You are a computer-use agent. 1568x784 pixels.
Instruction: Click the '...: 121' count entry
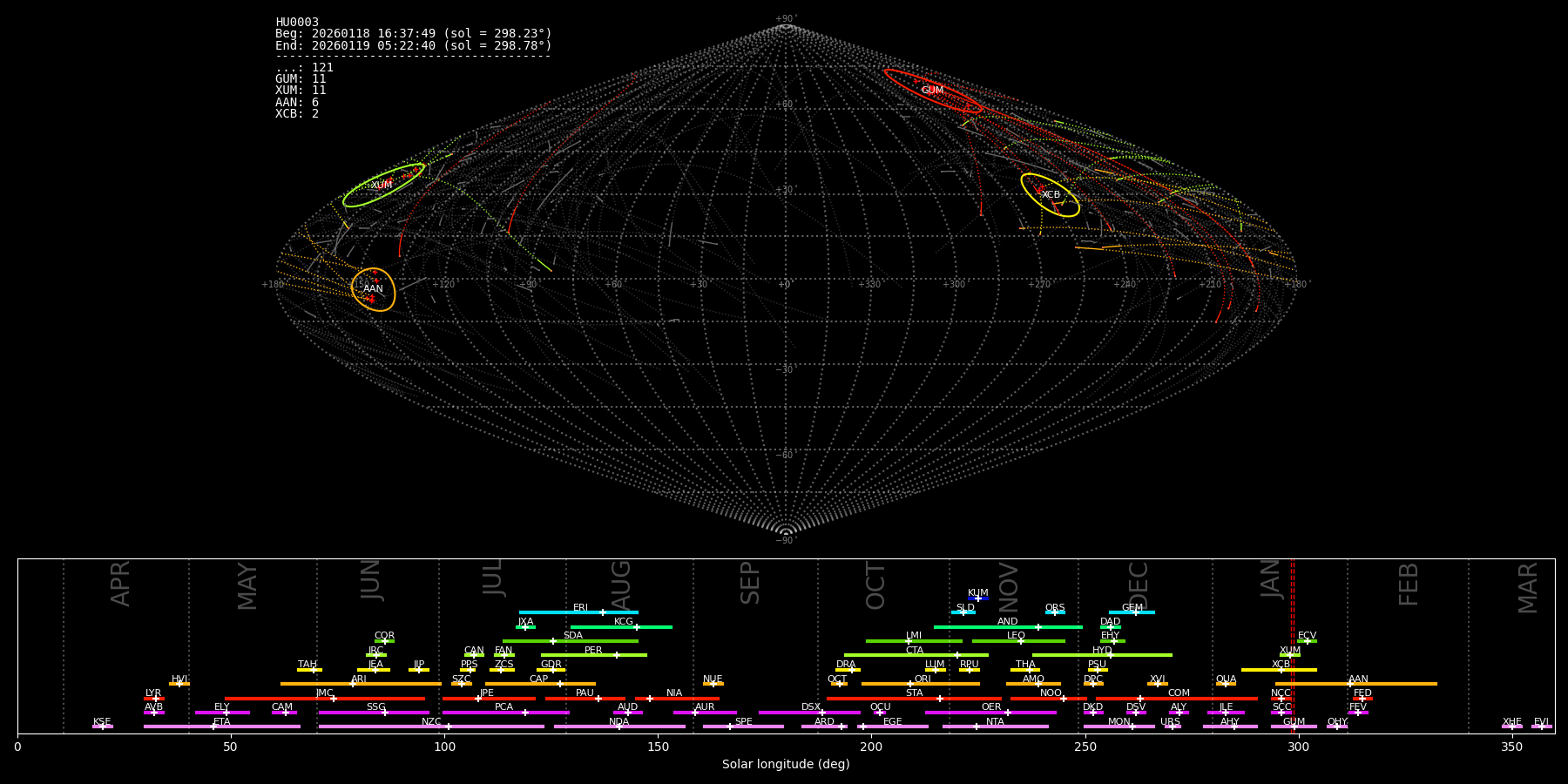tap(304, 67)
